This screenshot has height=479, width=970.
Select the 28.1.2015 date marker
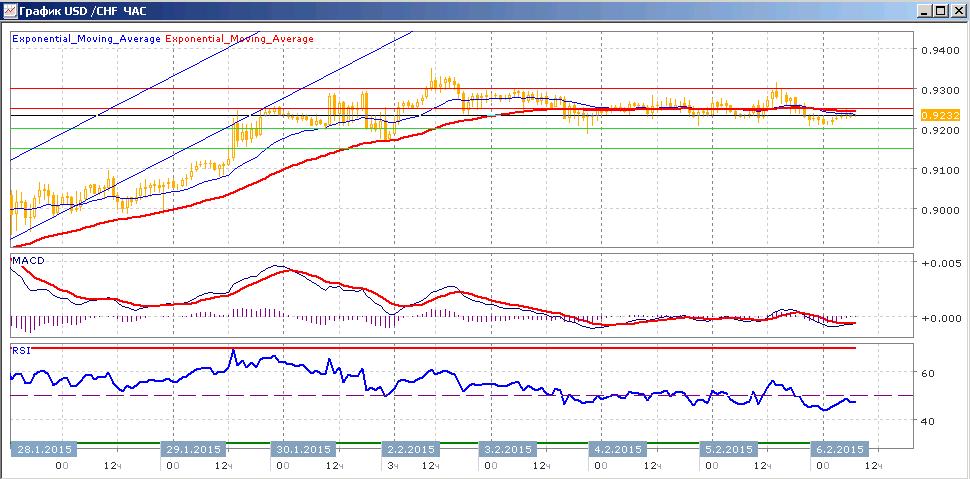43,449
